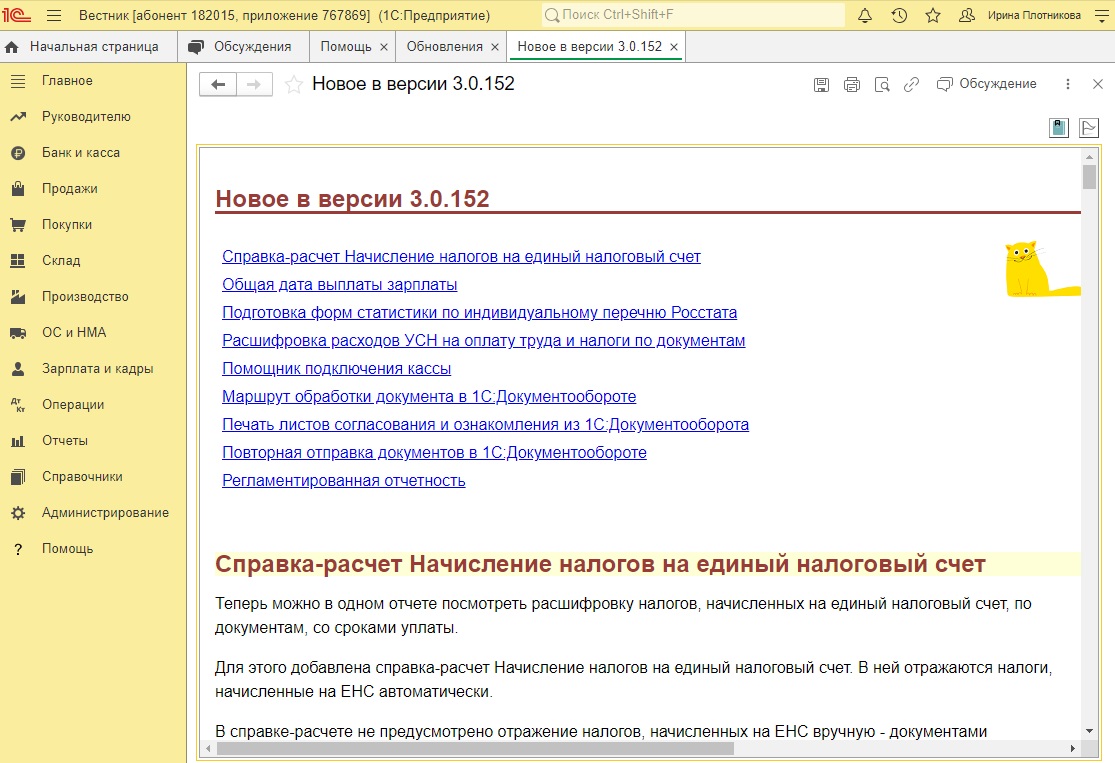
Task: Add page to favorites with star
Action: 293,85
